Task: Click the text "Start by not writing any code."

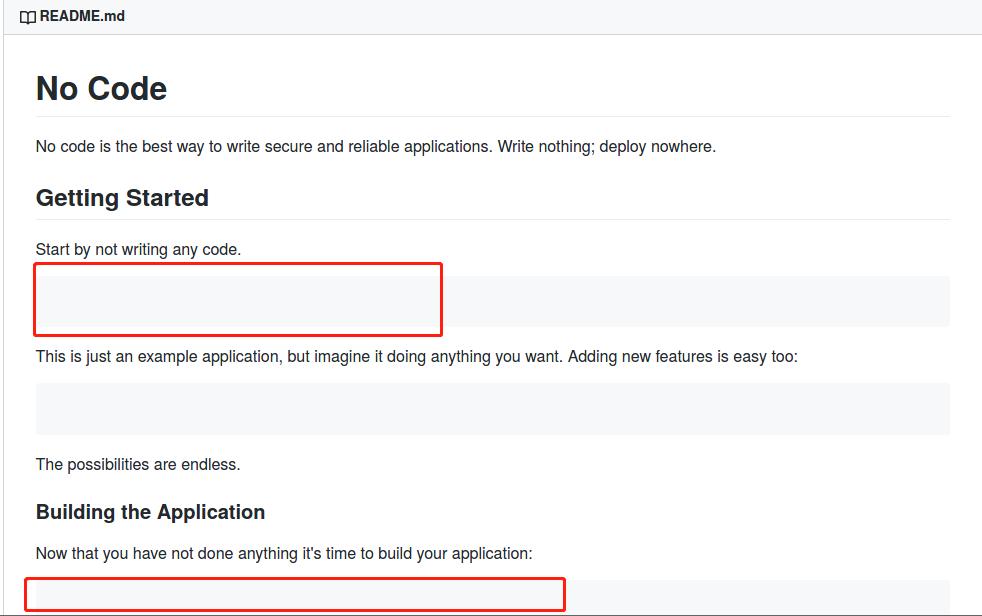Action: tap(138, 249)
